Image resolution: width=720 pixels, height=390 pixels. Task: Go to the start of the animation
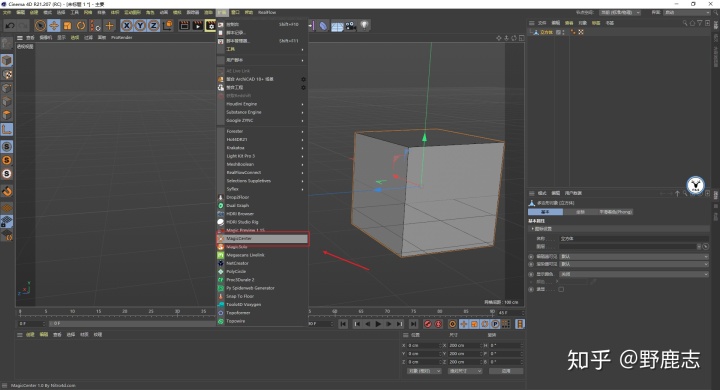343,324
